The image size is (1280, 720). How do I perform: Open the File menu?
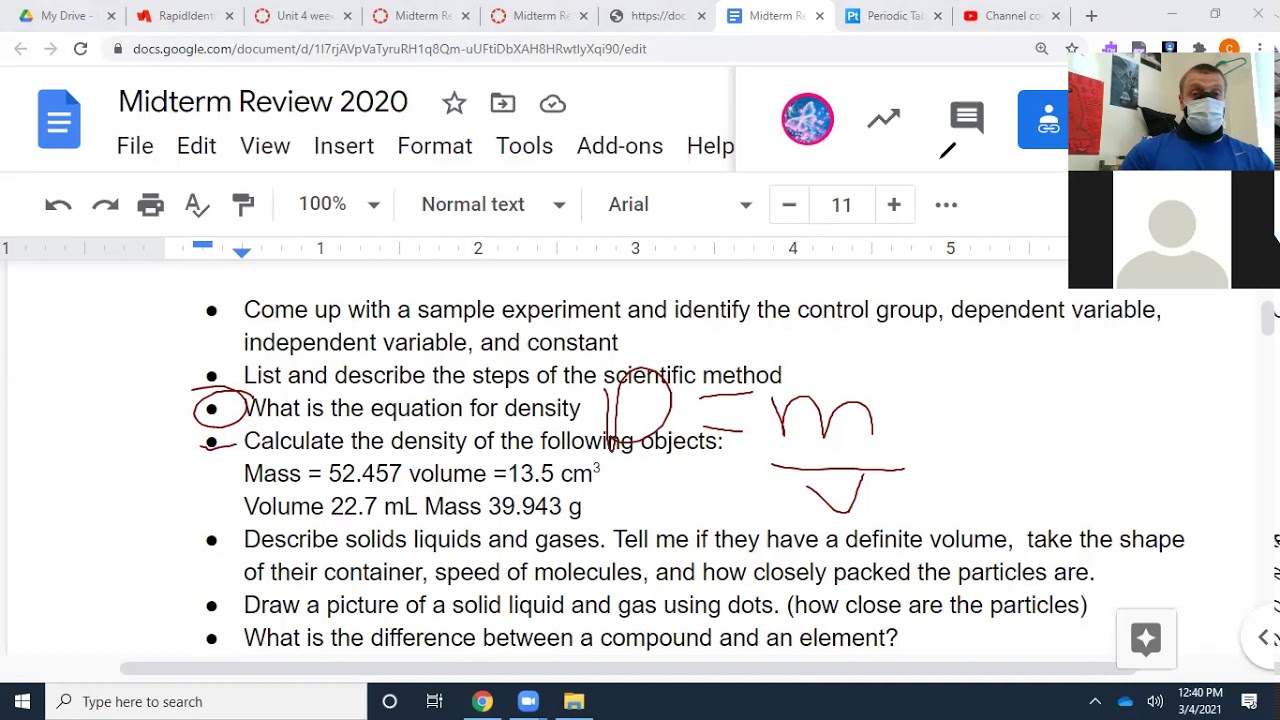click(135, 146)
